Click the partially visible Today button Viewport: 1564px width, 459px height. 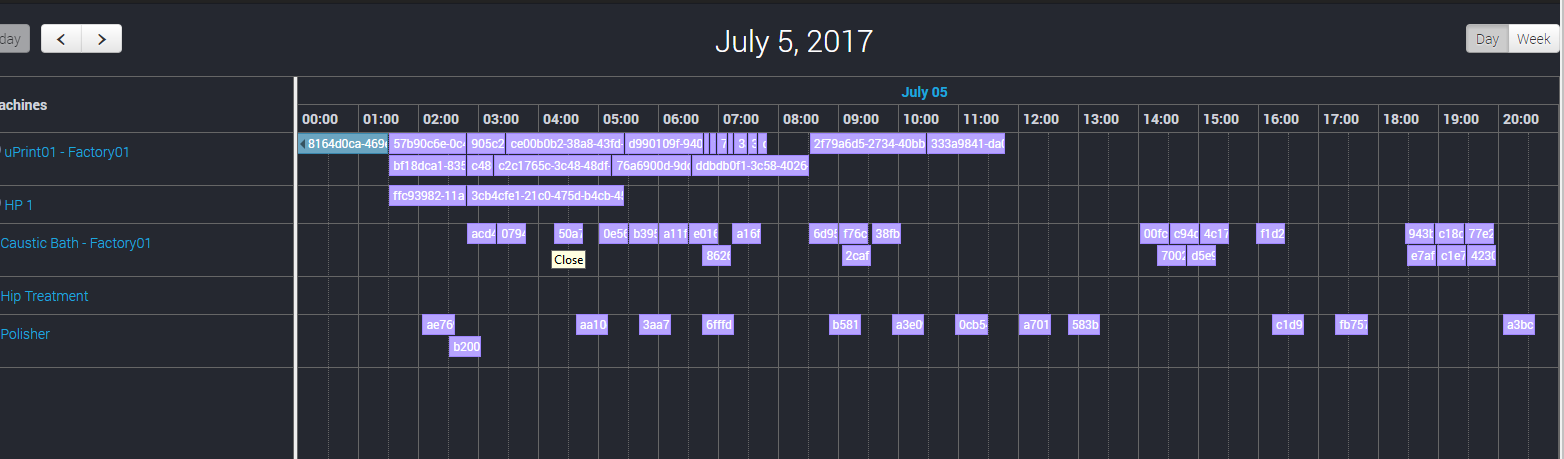click(x=14, y=39)
